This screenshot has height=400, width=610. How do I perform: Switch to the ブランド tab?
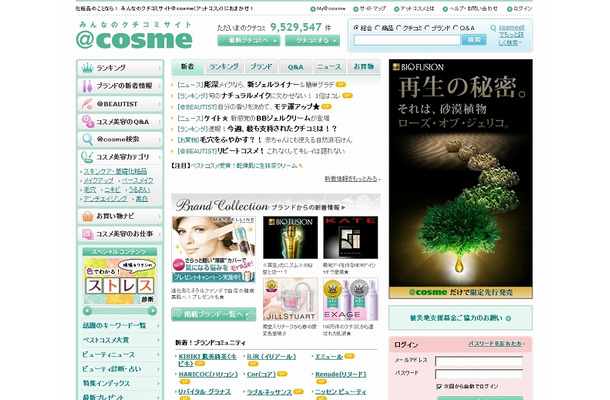click(261, 67)
